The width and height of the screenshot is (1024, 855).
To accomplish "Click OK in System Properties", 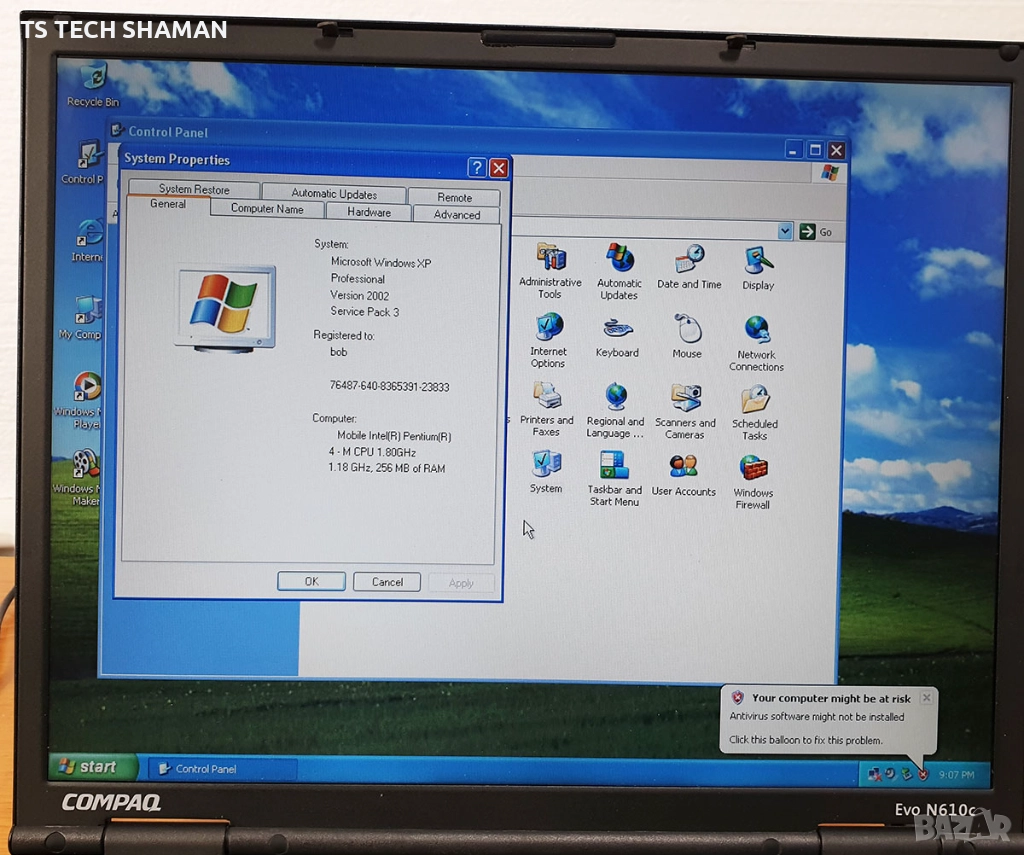I will (x=311, y=582).
